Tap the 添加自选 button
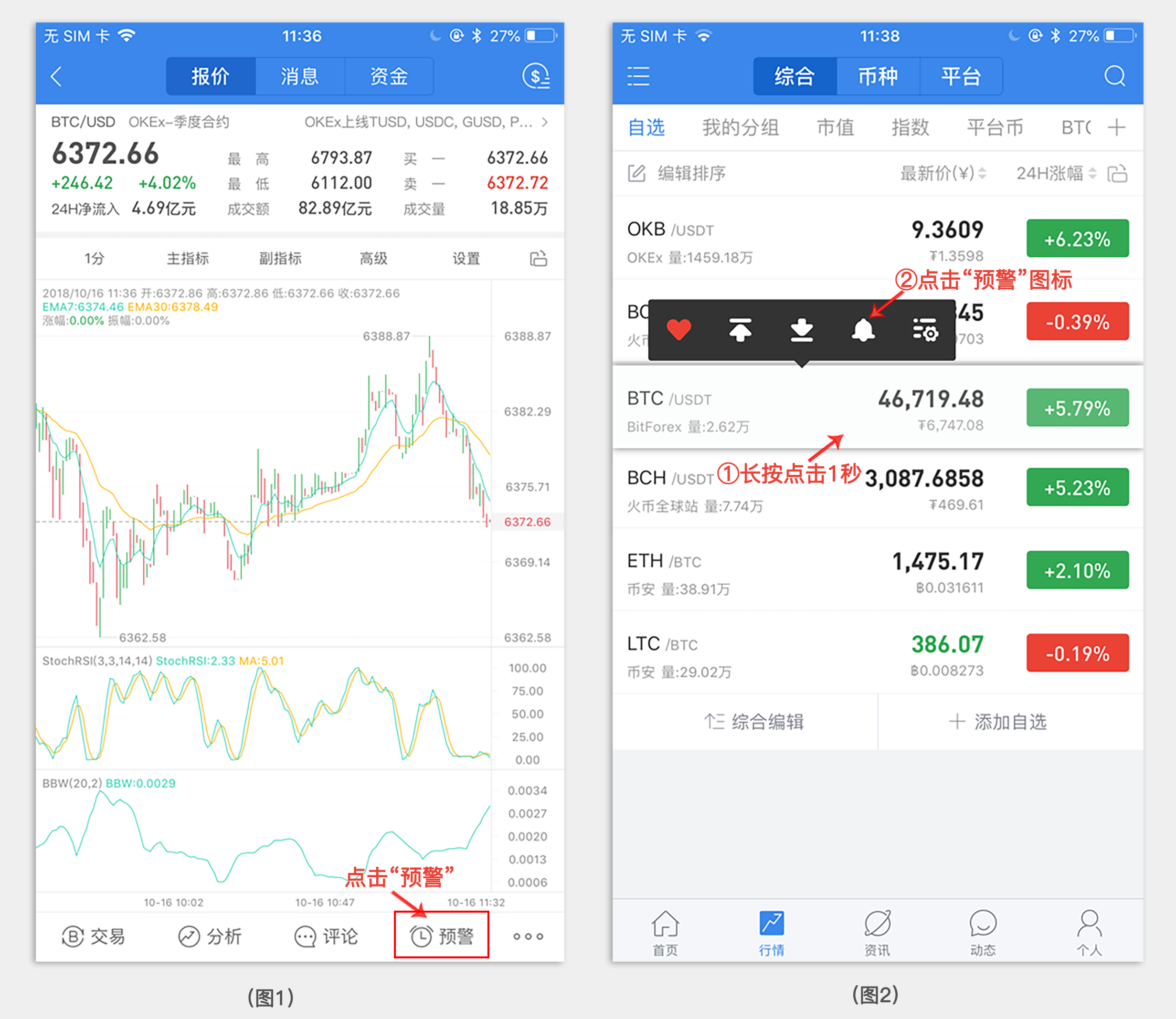 click(1010, 722)
